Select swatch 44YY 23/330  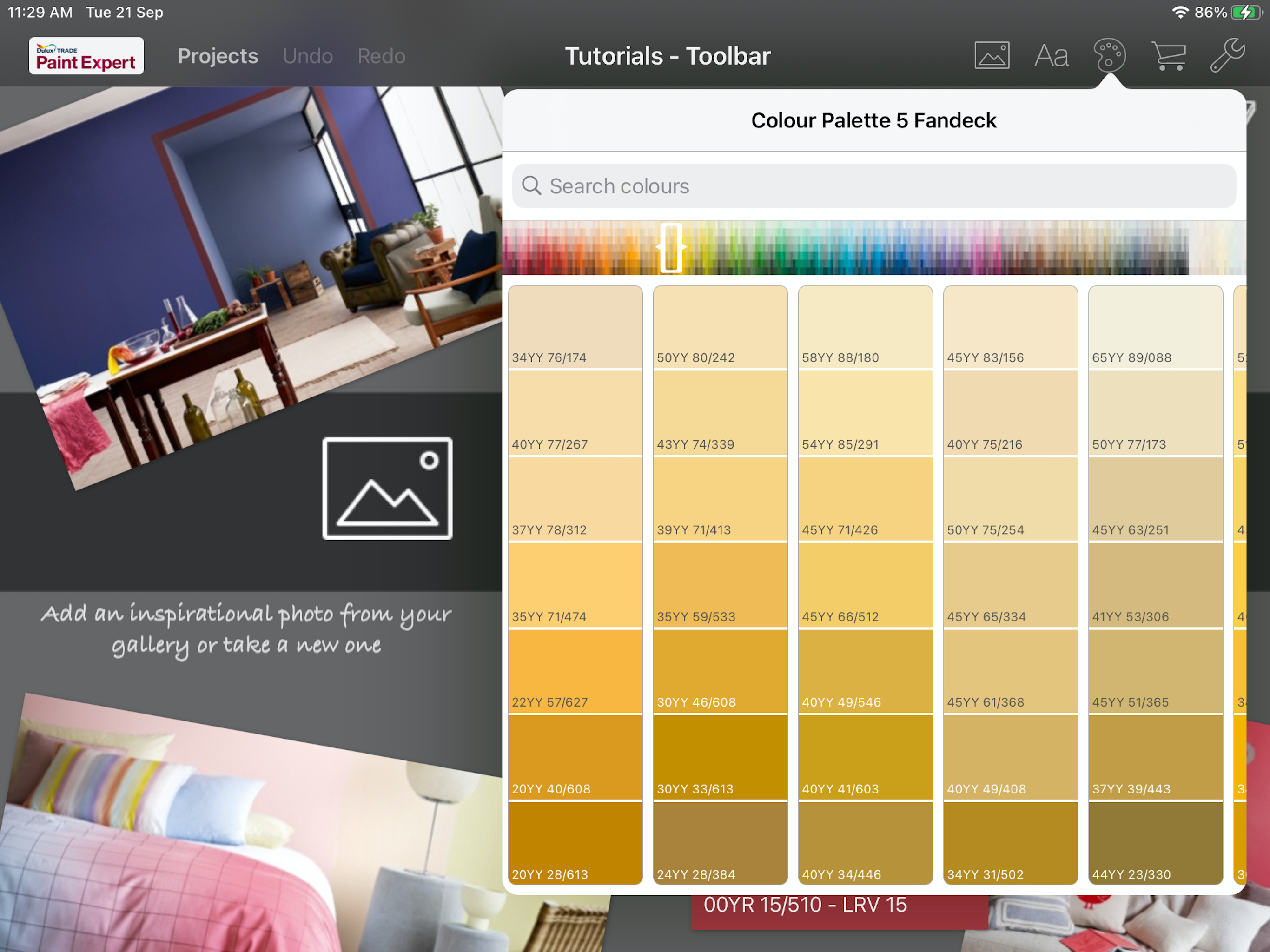coord(1155,843)
